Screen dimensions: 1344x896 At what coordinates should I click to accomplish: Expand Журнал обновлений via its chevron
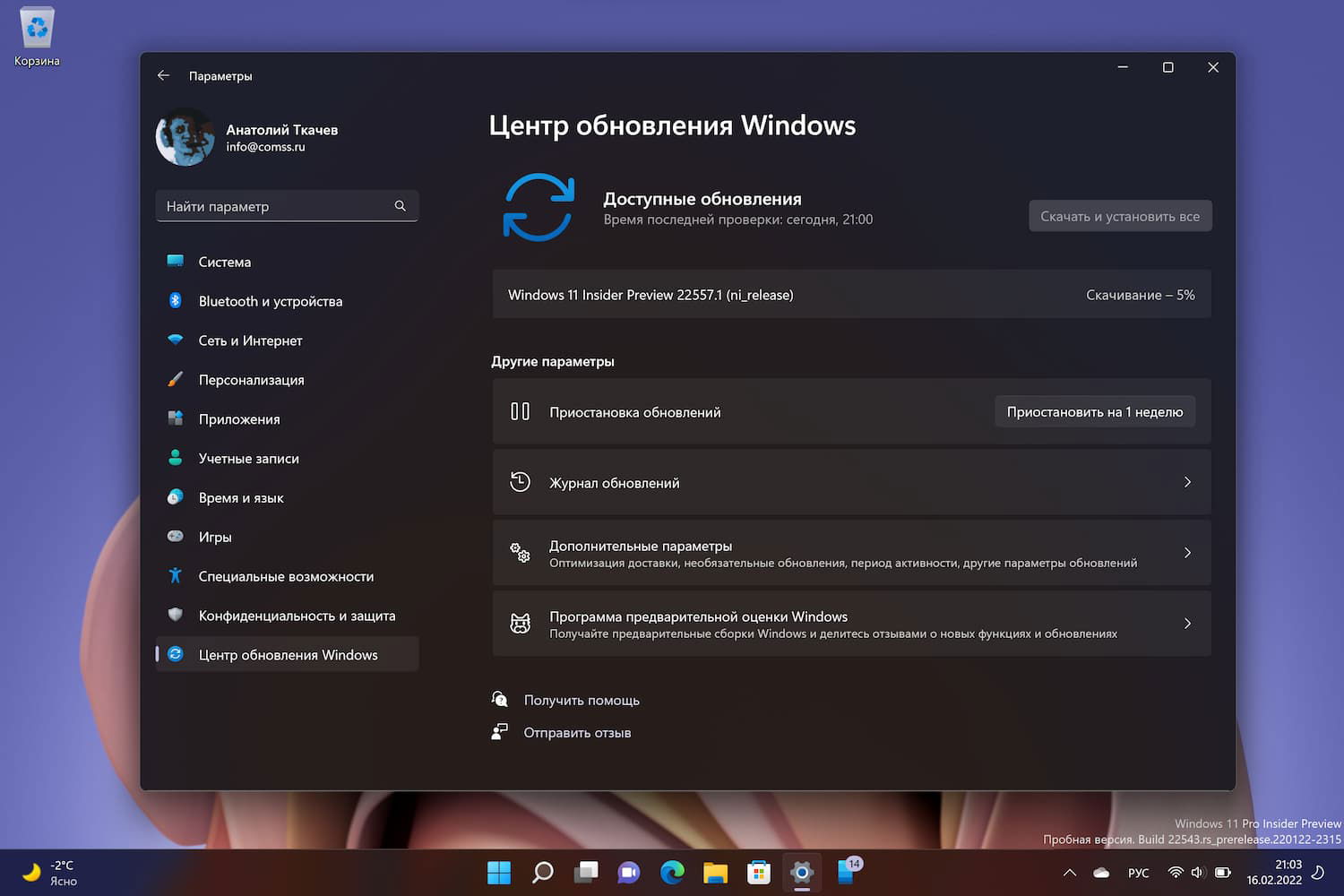click(x=1188, y=482)
